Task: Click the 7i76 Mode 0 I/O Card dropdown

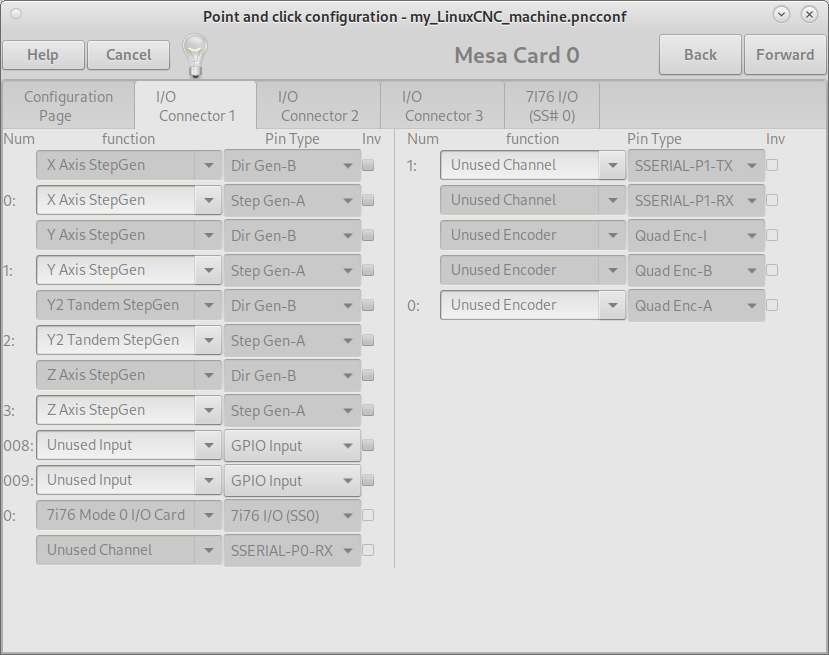Action: tap(128, 515)
